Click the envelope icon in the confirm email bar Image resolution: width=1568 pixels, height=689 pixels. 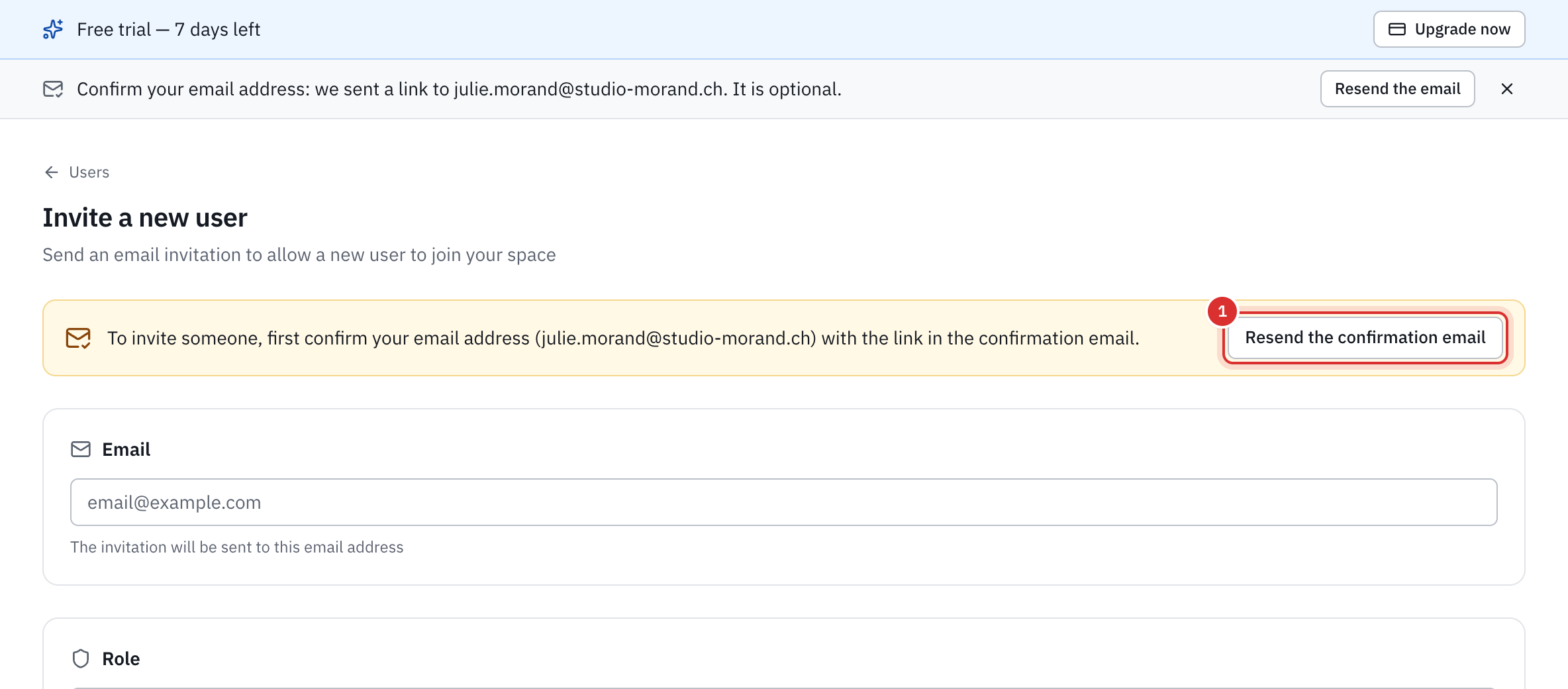point(53,89)
